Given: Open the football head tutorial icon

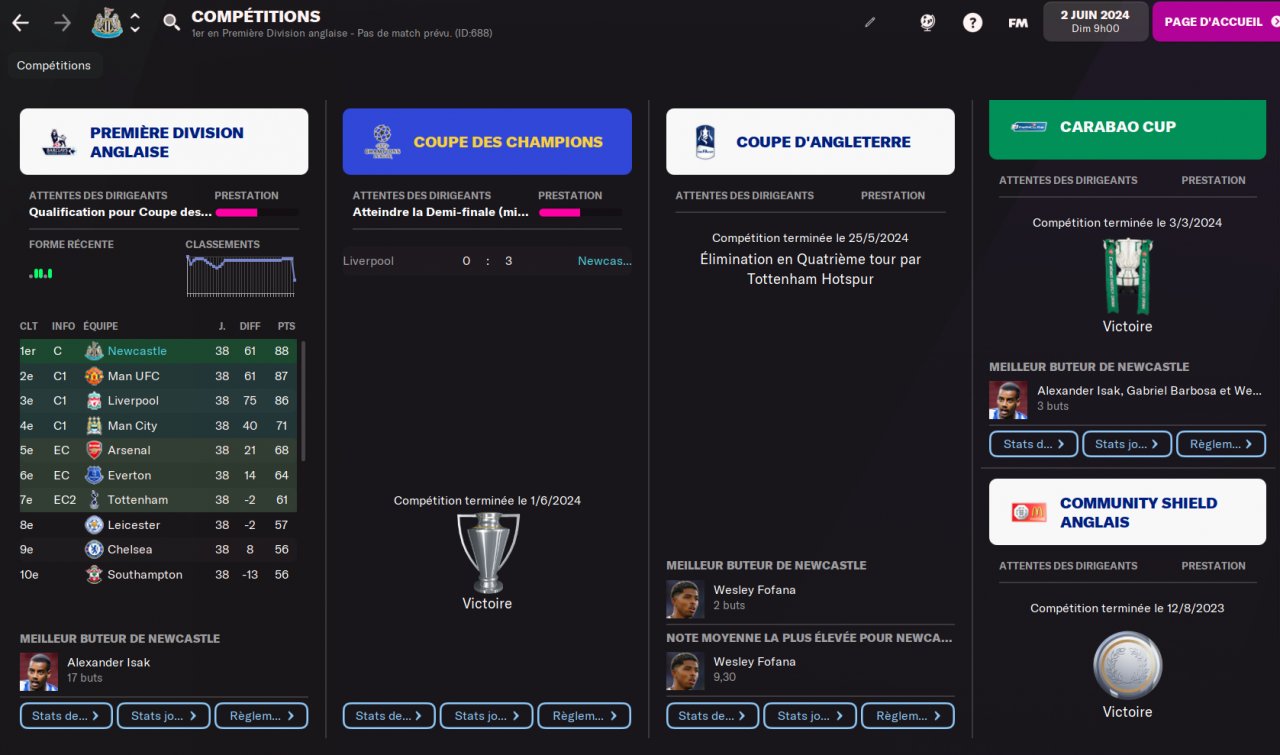Looking at the screenshot, I should pyautogui.click(x=927, y=22).
